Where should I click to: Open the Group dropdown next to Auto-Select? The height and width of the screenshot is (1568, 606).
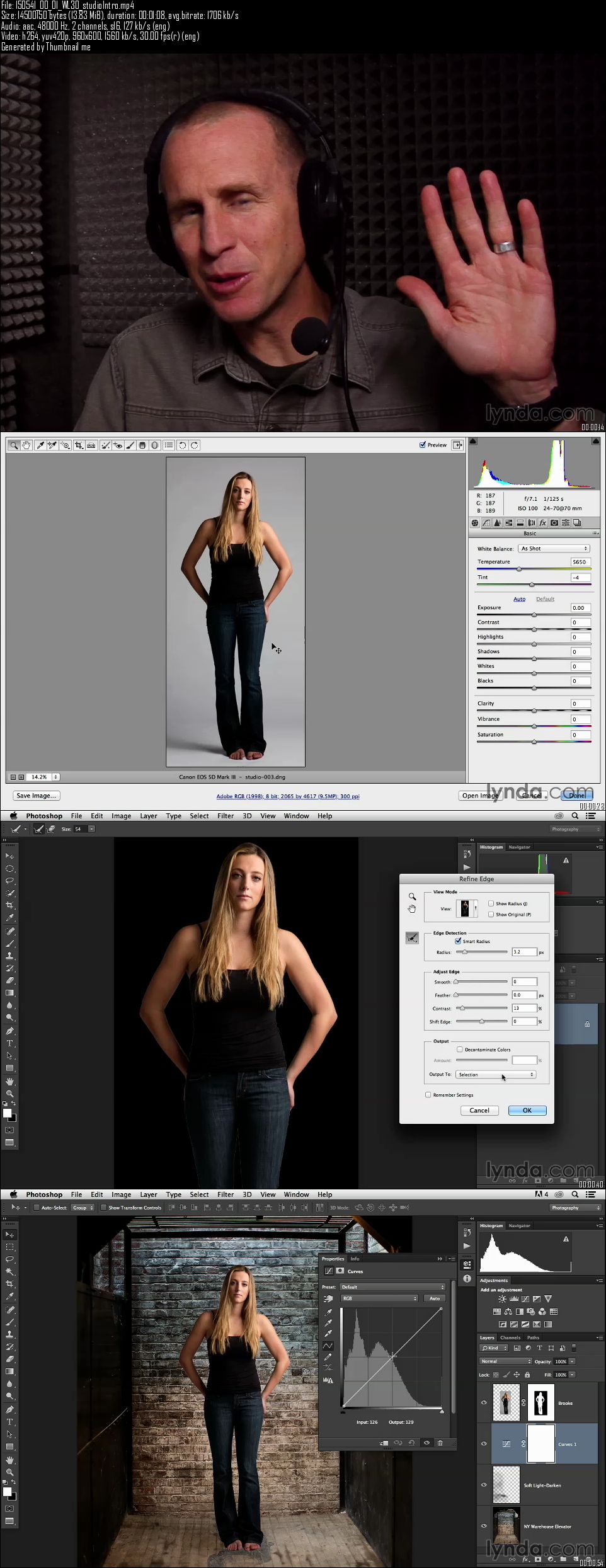pos(83,1208)
